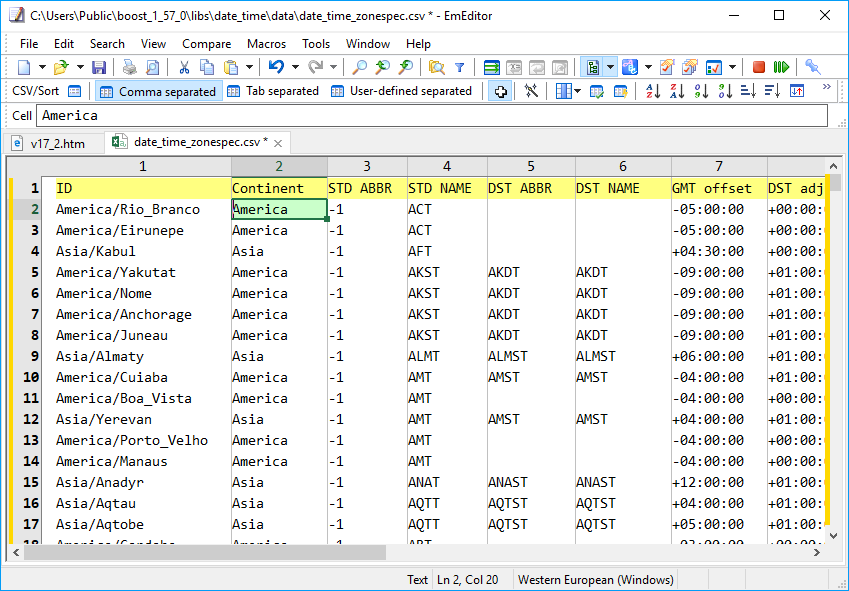Open the New file dropdown arrow
This screenshot has width=849, height=591.
coord(42,67)
